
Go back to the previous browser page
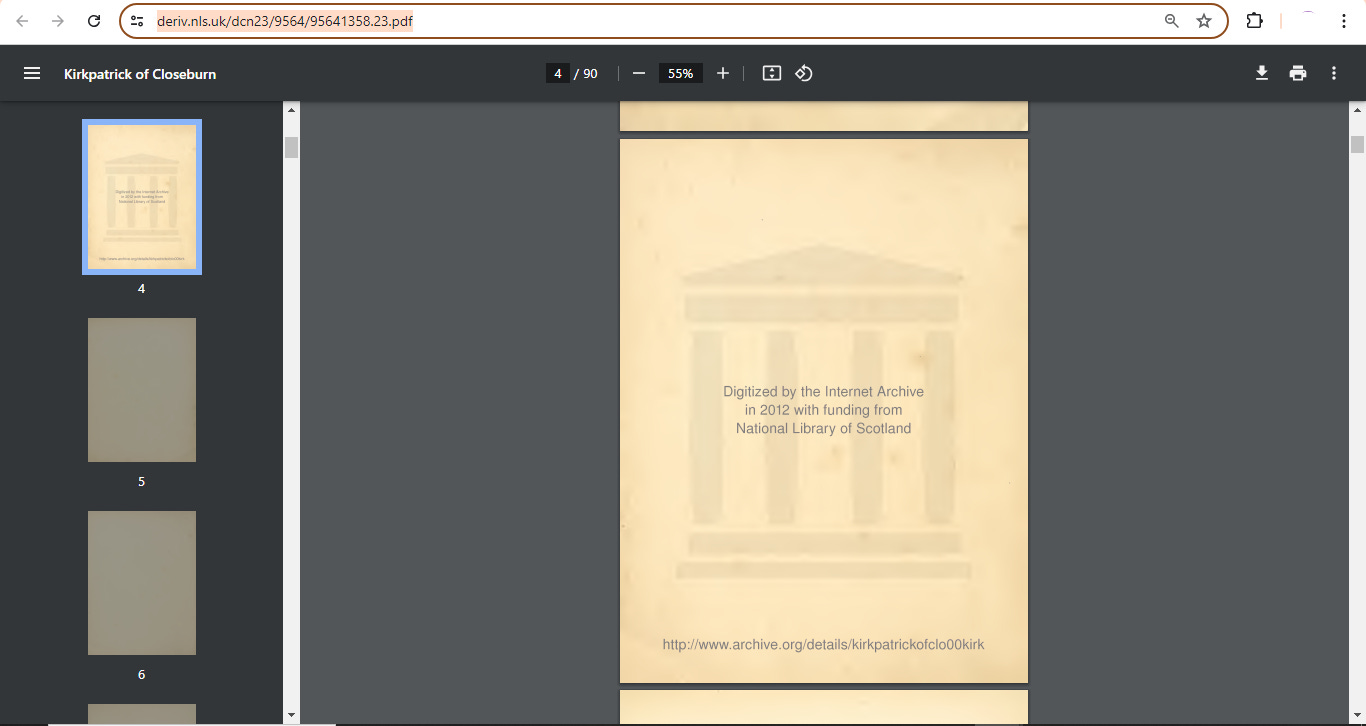pos(22,21)
